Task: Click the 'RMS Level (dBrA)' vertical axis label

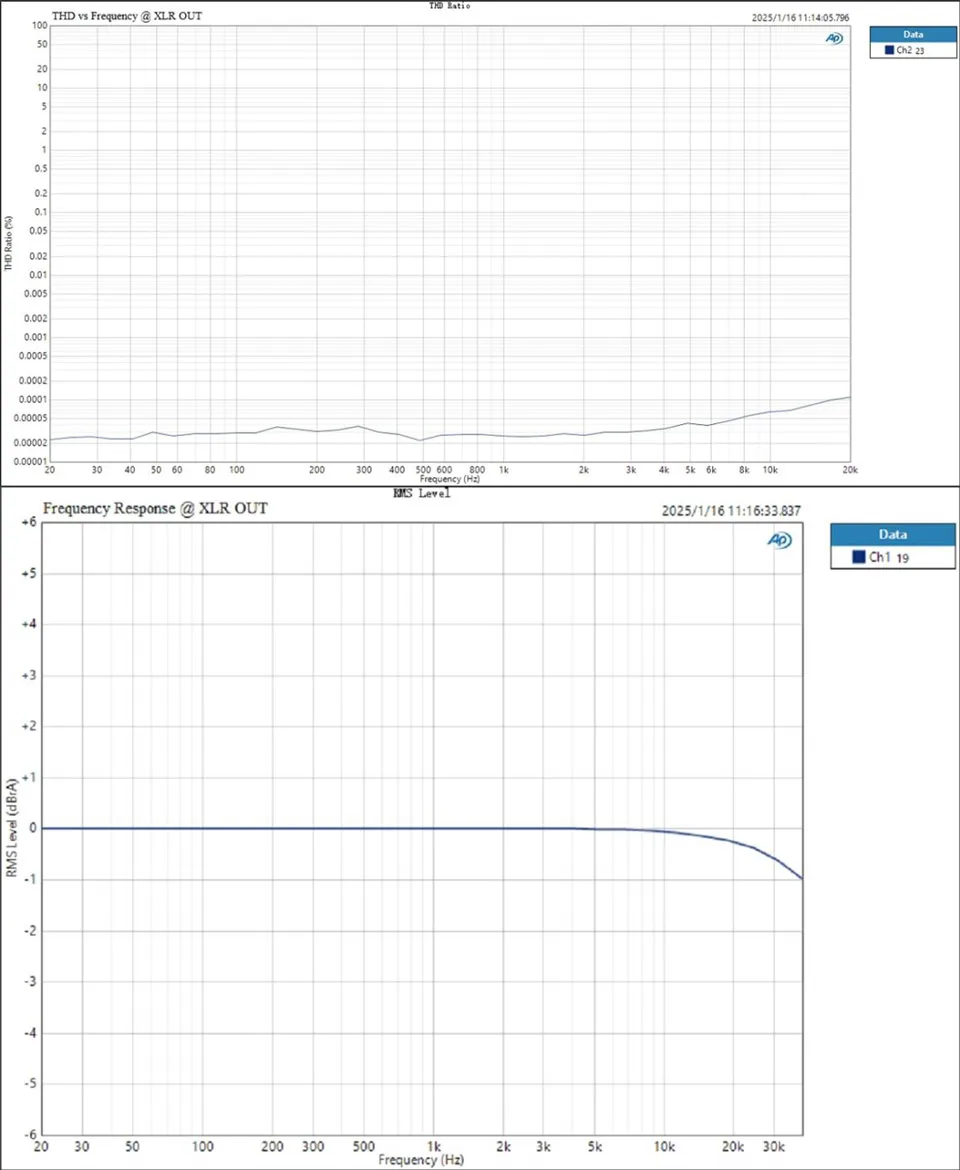Action: click(12, 828)
